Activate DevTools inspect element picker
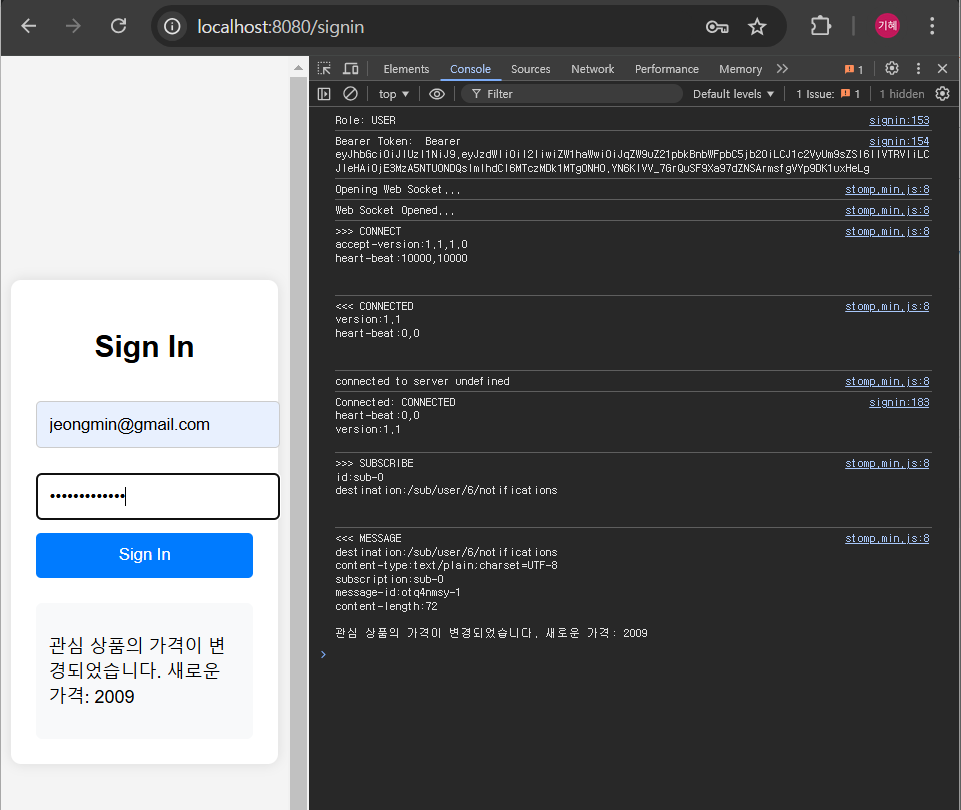Image resolution: width=961 pixels, height=810 pixels. click(x=324, y=69)
